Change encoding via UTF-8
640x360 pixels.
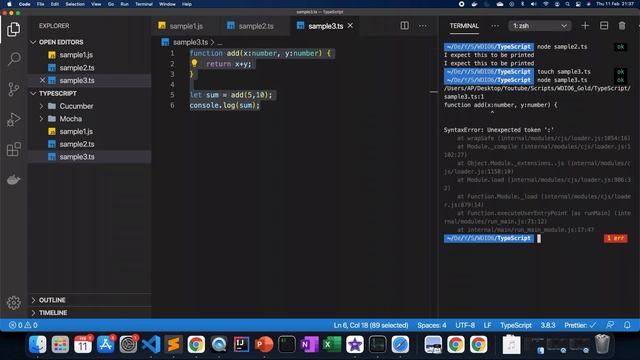click(x=465, y=325)
